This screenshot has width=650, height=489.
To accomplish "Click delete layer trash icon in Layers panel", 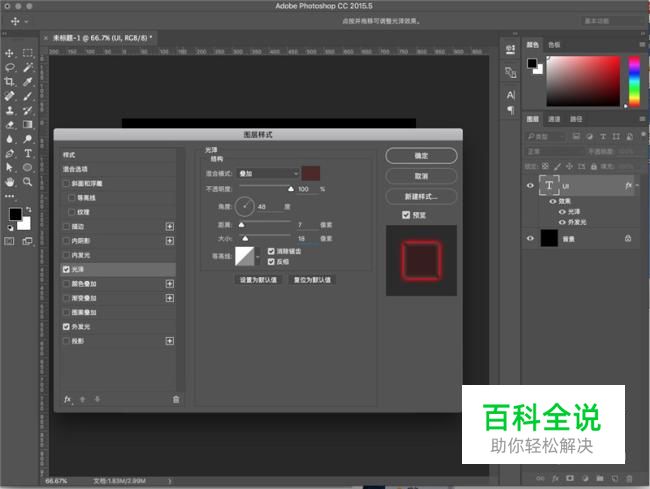I will click(x=629, y=478).
